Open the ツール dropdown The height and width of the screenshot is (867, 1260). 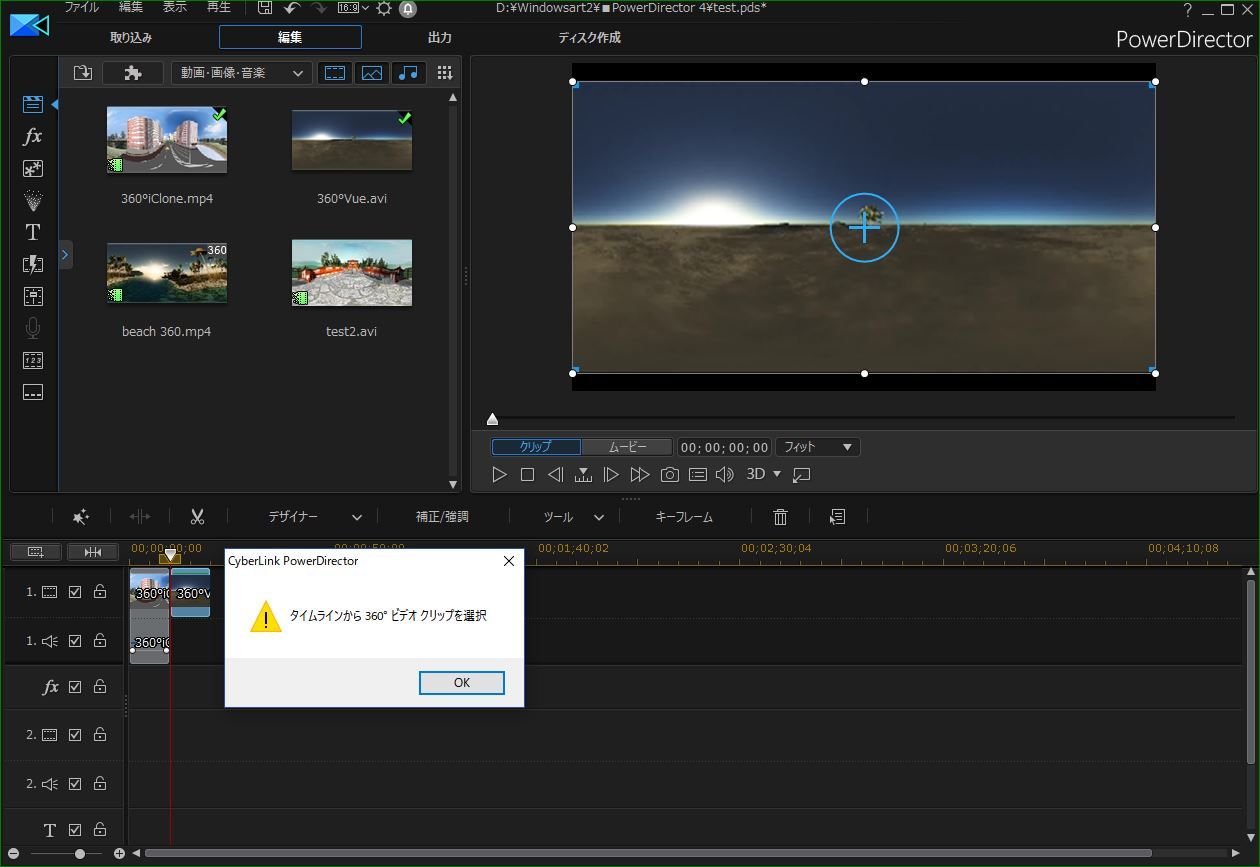tap(573, 517)
